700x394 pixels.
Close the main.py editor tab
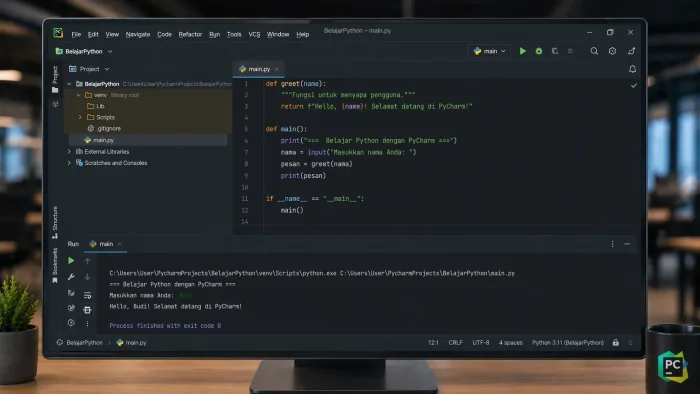click(x=277, y=69)
